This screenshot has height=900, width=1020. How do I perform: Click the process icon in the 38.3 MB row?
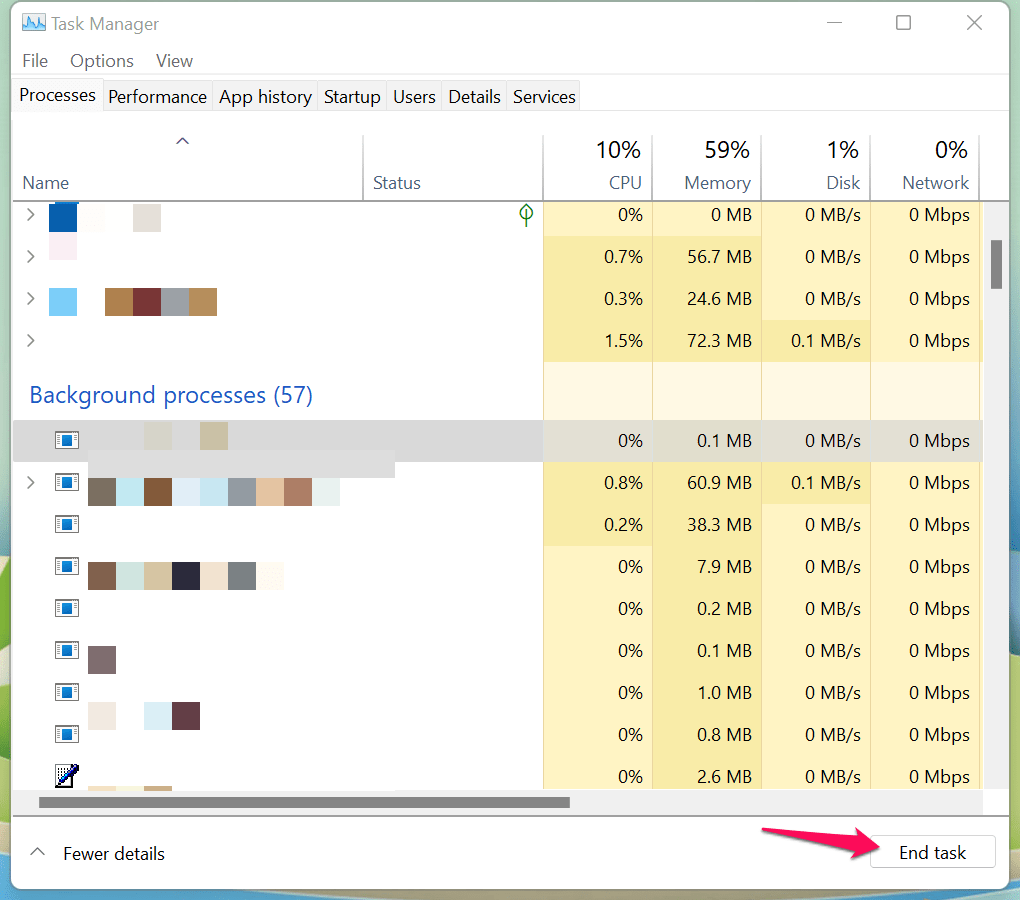[x=66, y=524]
